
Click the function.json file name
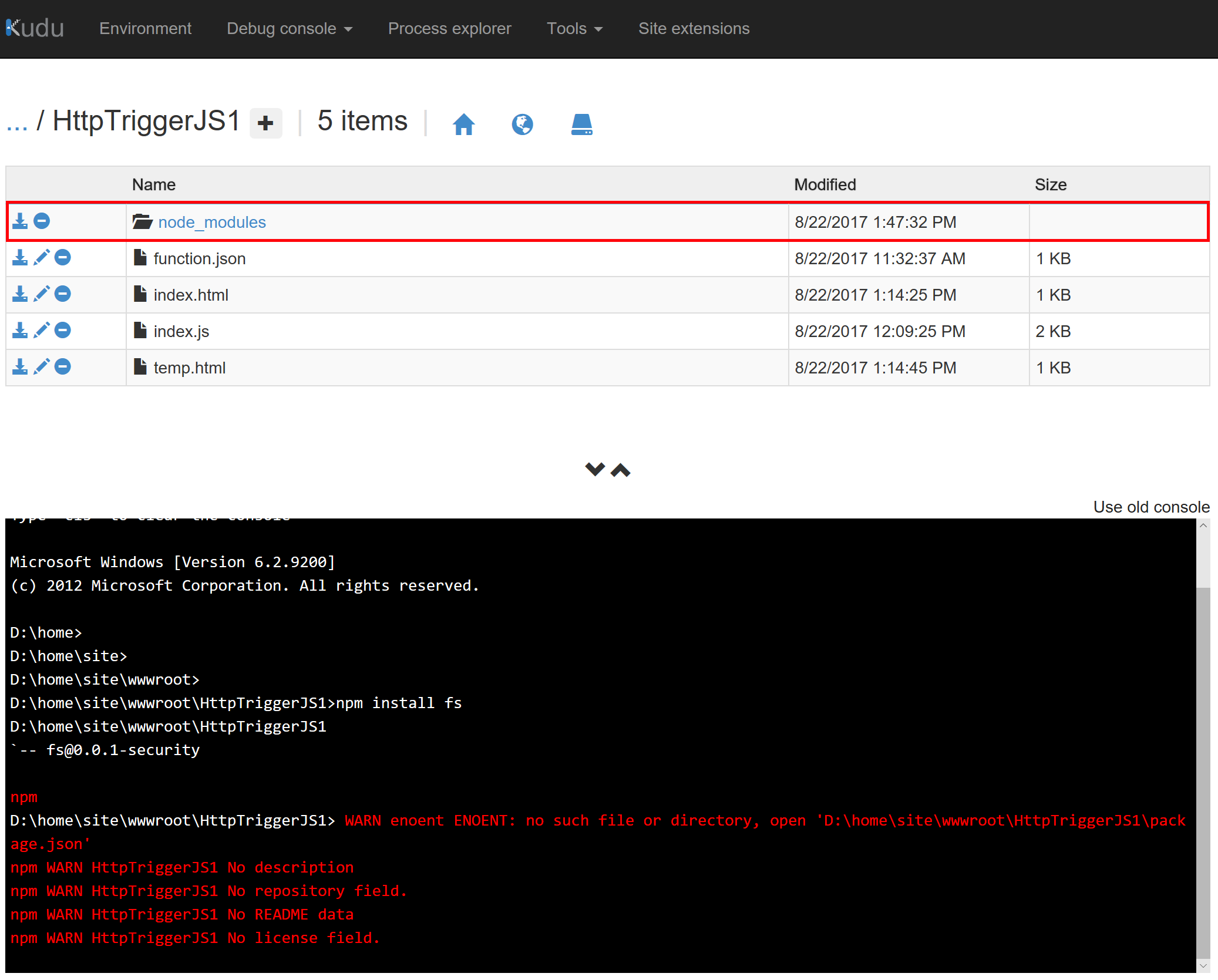pos(200,258)
